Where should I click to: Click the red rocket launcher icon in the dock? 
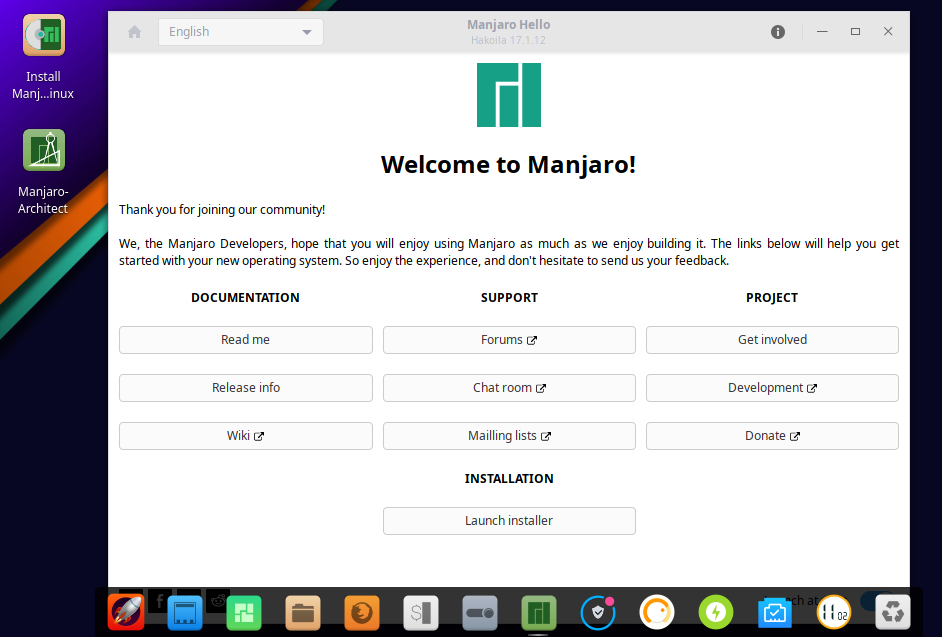pos(125,612)
